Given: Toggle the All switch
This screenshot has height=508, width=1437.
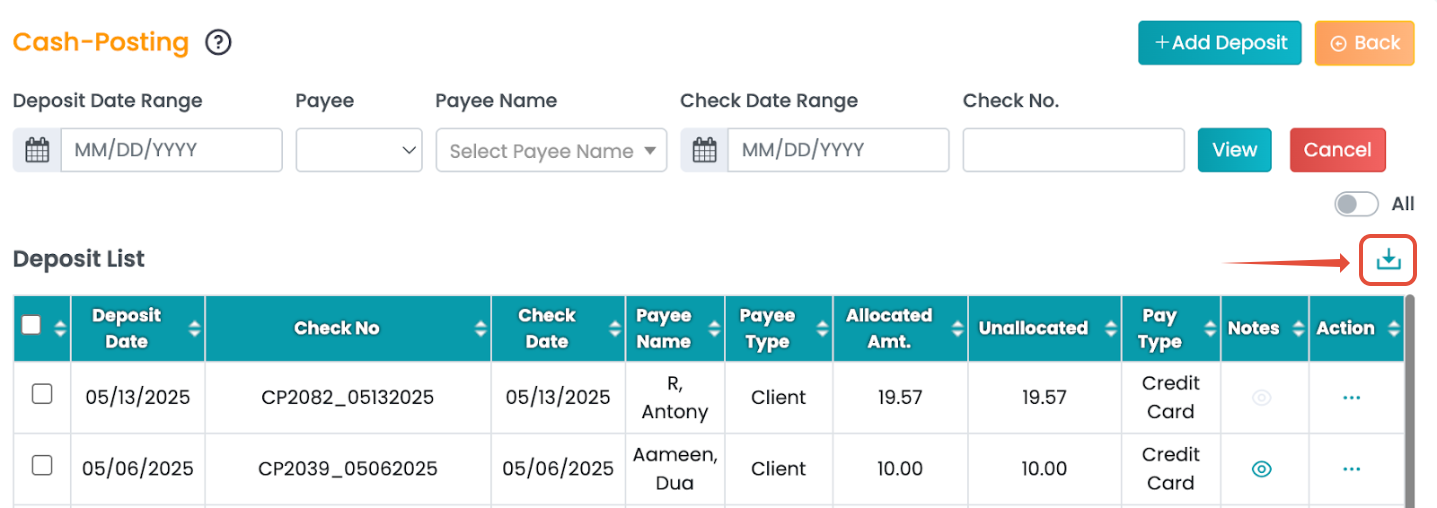Looking at the screenshot, I should tap(1356, 204).
